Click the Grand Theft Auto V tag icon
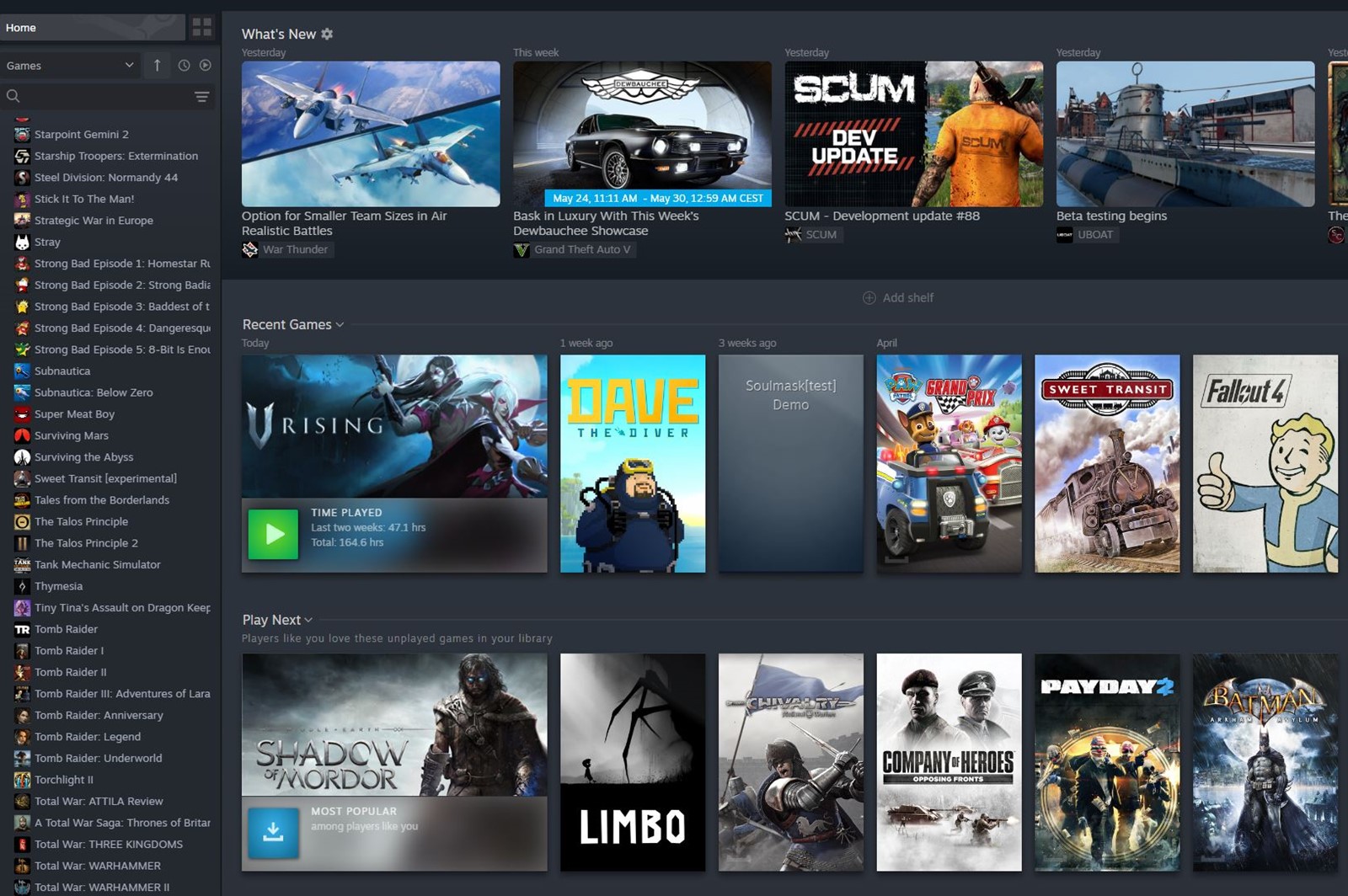The image size is (1348, 896). [522, 249]
